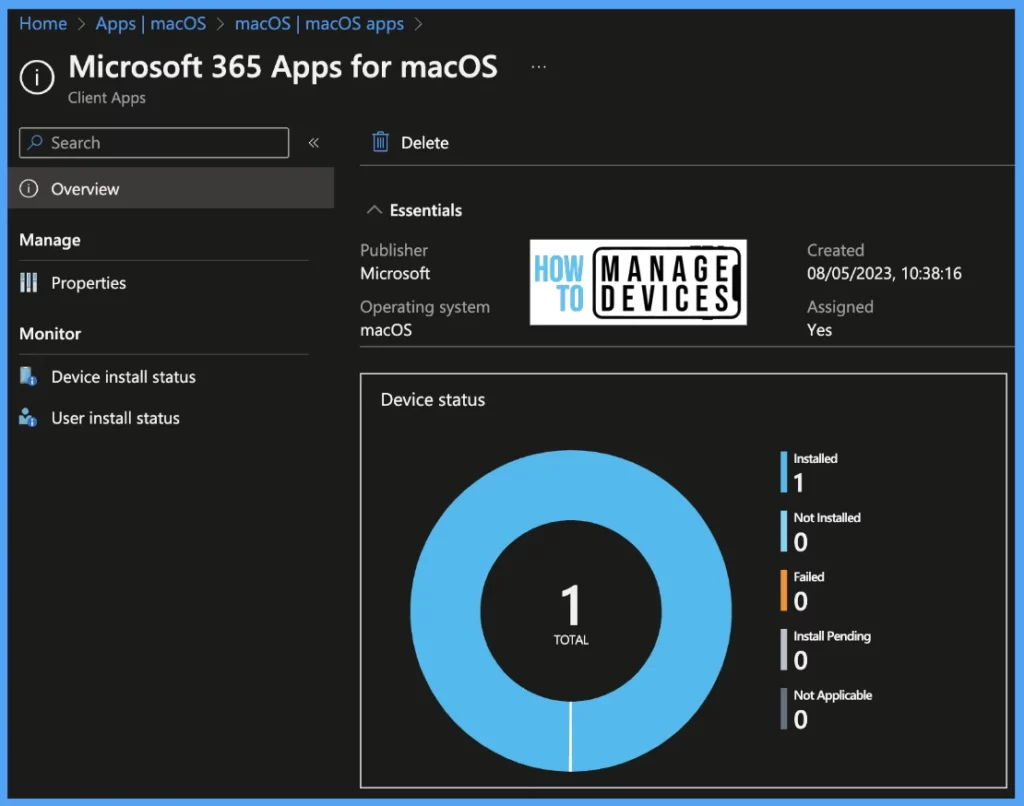Screen dimensions: 1024x806
Task: Click the Not Applicable legend label
Action: [833, 695]
